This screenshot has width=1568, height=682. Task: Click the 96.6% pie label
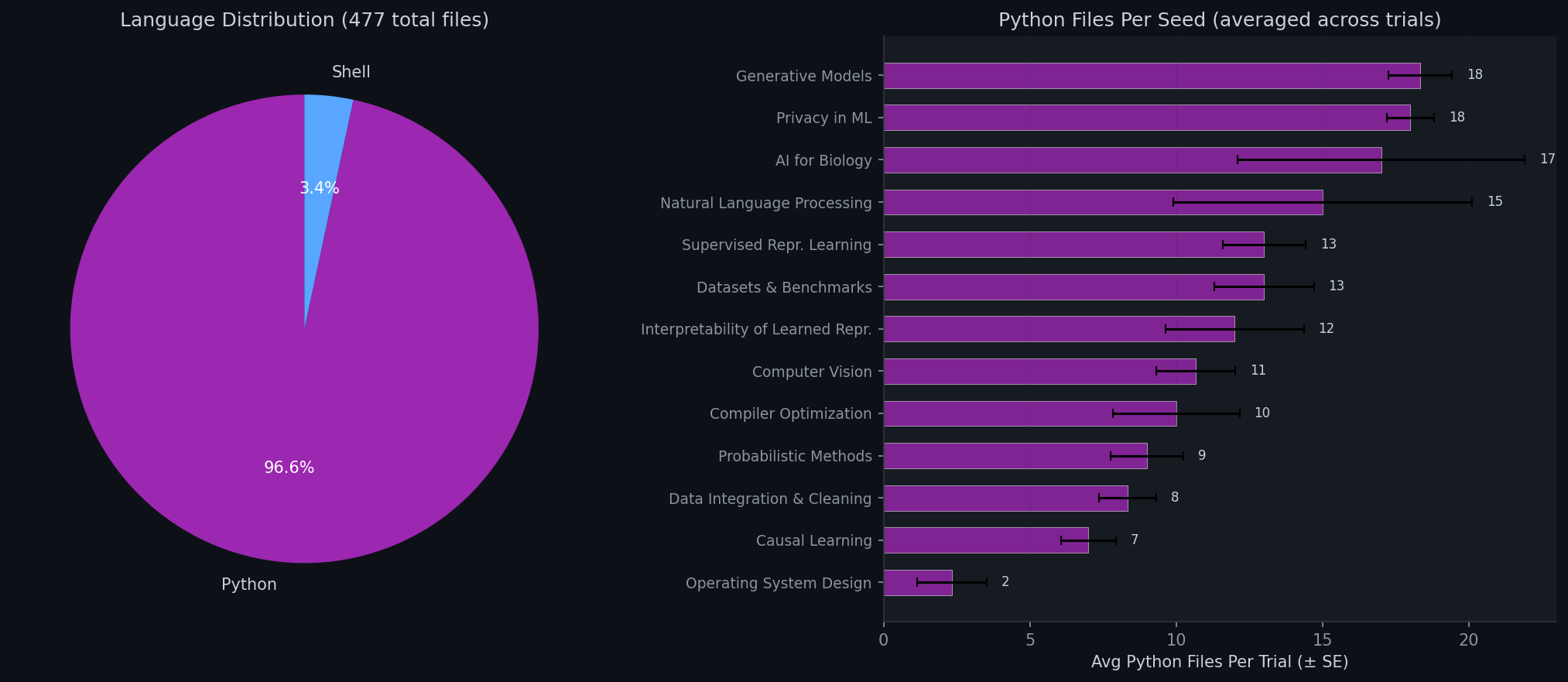click(289, 468)
